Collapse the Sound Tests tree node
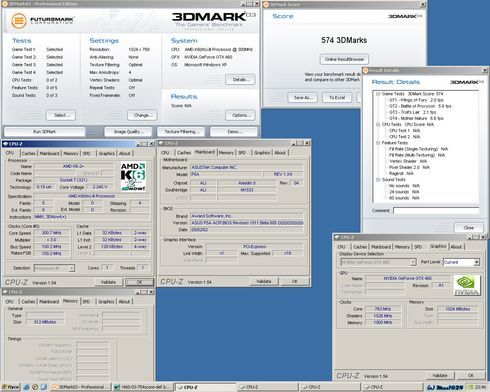Viewport: 490px width, 392px height. point(378,180)
